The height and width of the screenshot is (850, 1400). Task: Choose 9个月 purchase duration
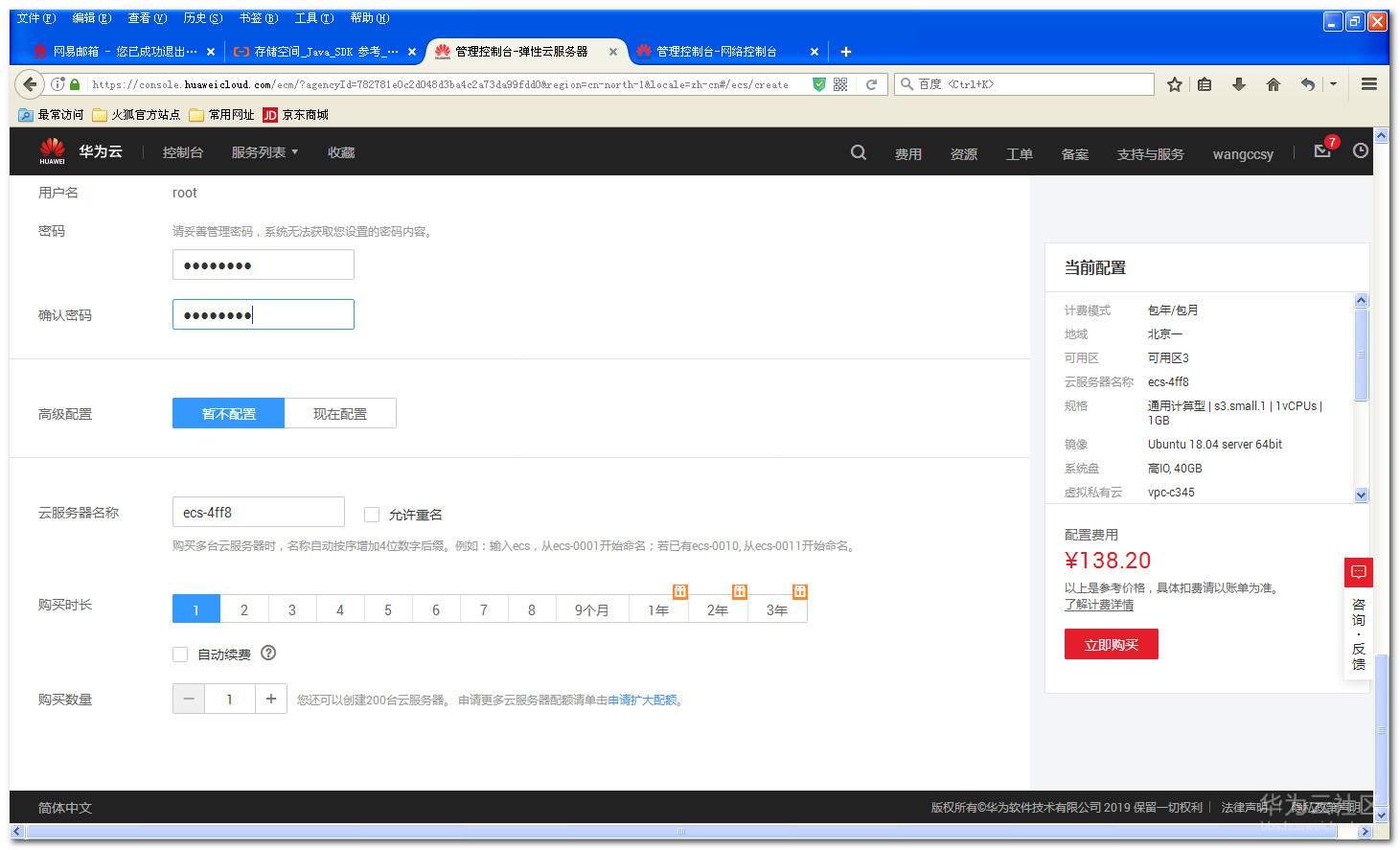pos(592,609)
